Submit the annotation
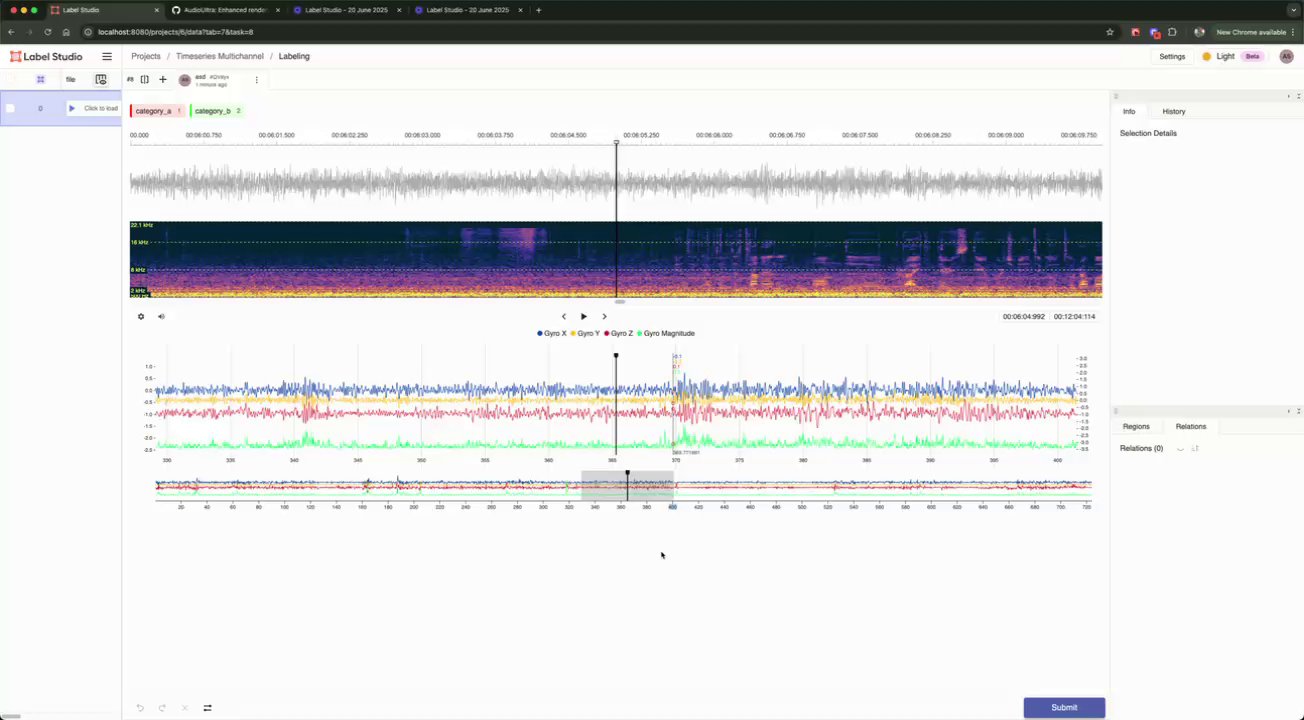Image resolution: width=1304 pixels, height=720 pixels. [1064, 708]
